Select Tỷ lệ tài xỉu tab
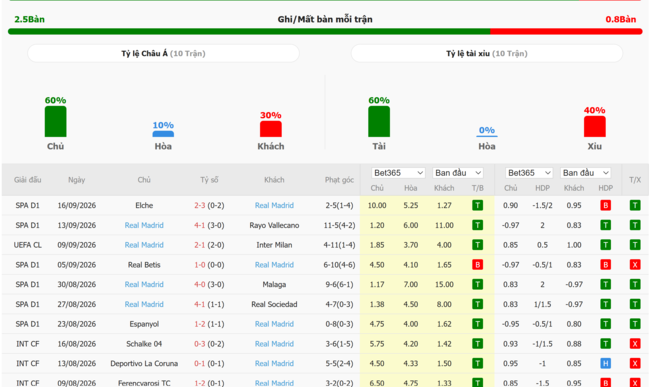 (x=487, y=53)
